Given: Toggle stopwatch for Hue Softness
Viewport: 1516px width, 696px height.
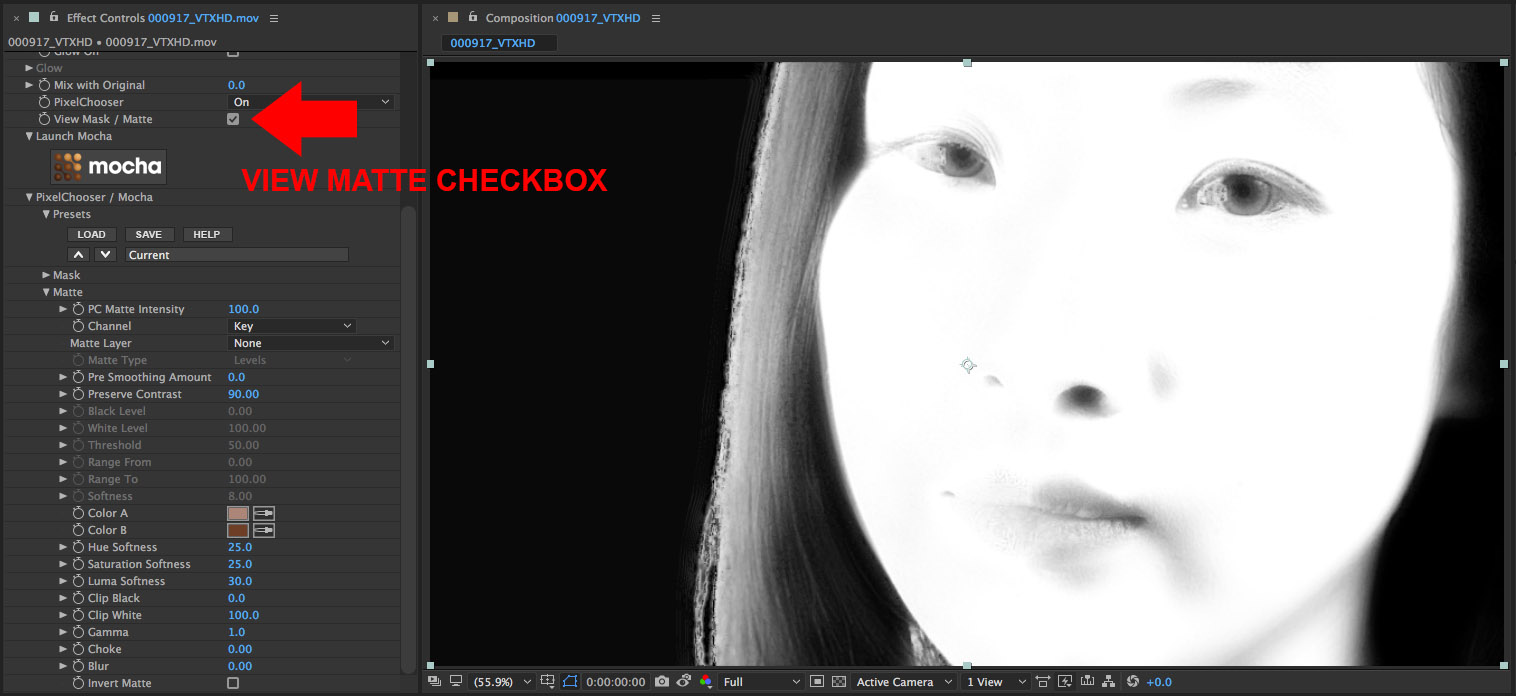Looking at the screenshot, I should point(78,547).
